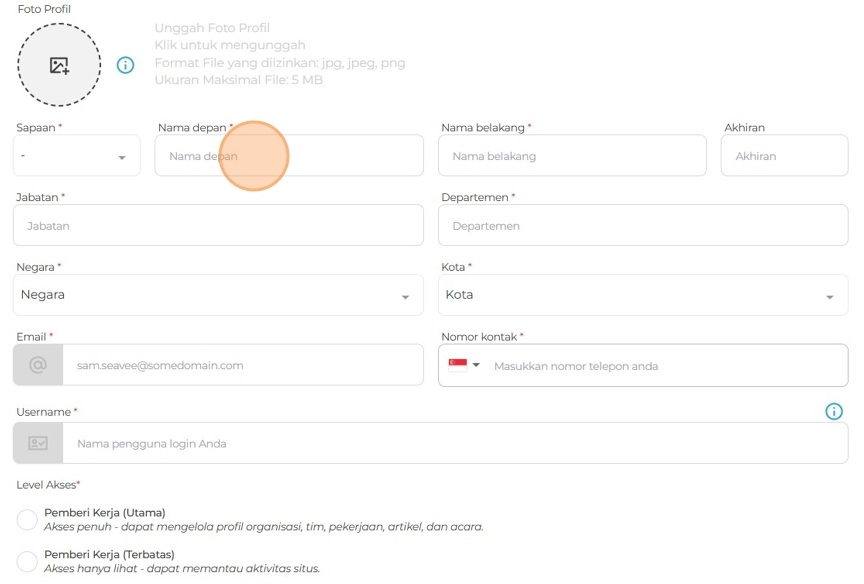Screen dimensions: 864x584
Task: Focus the Nama belakang text field
Action: 572,156
